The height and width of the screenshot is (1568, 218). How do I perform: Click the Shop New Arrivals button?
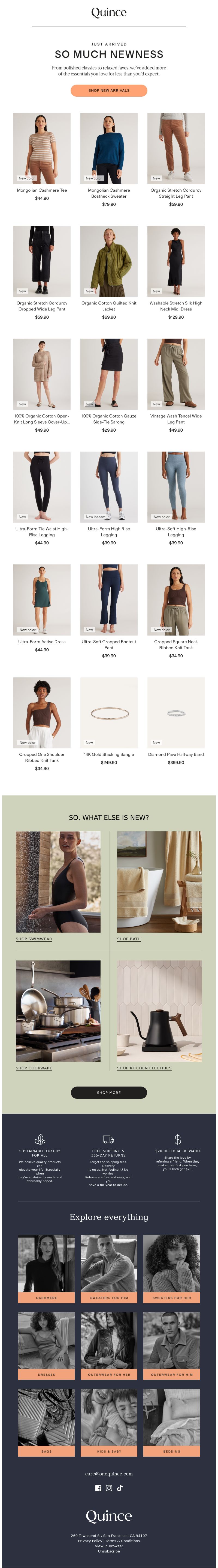[109, 90]
